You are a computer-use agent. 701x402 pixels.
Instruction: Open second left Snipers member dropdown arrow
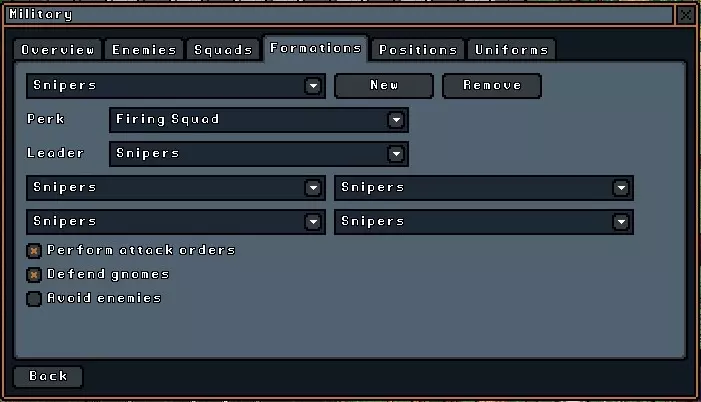pos(313,222)
